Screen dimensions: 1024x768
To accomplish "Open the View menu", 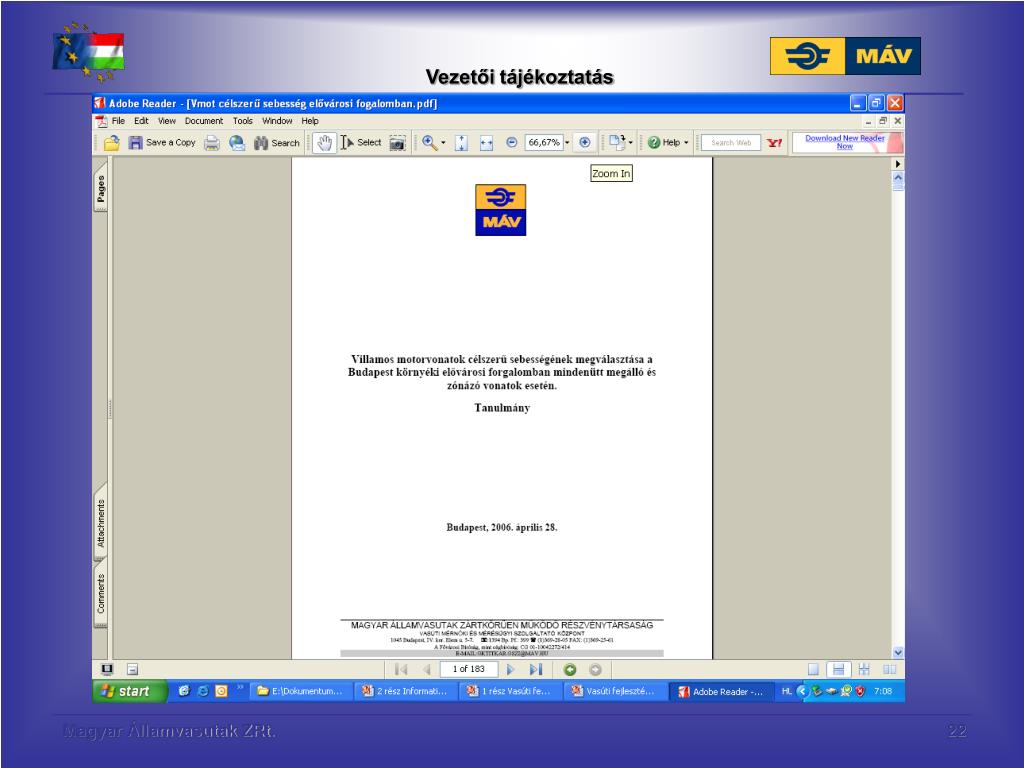I will (167, 121).
